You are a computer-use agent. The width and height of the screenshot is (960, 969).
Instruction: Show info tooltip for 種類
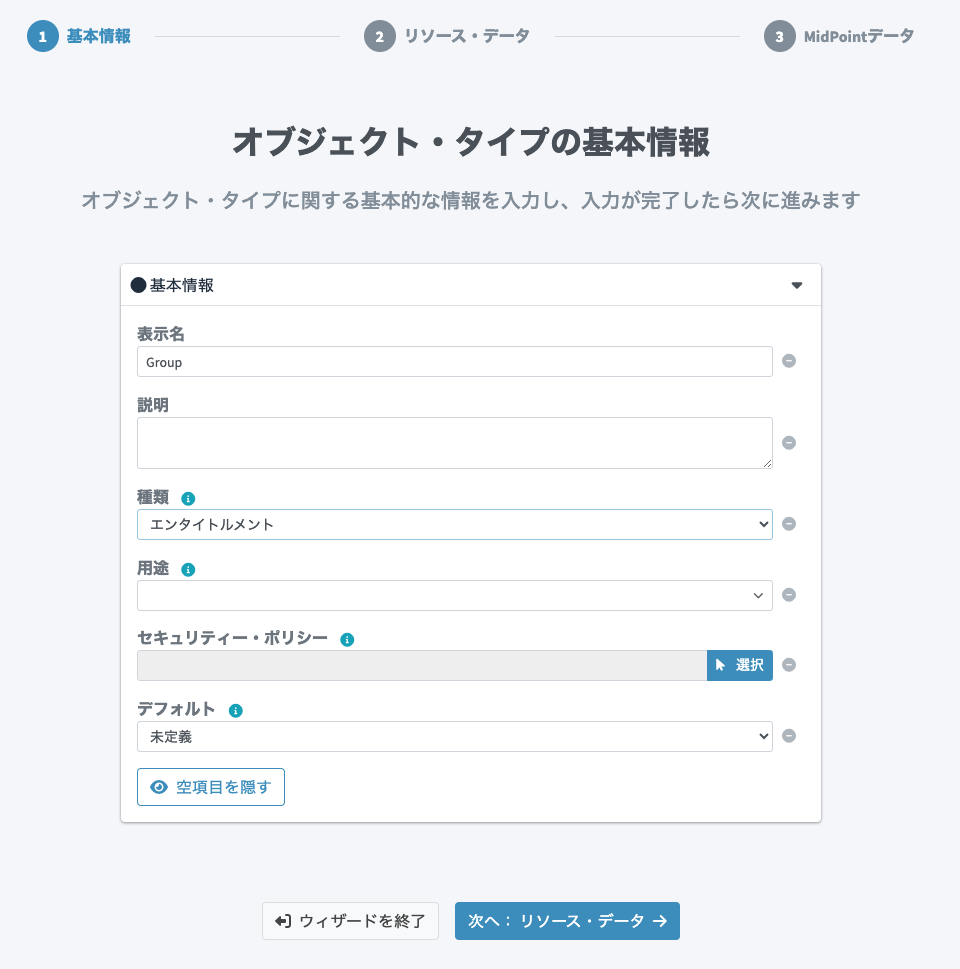[188, 499]
